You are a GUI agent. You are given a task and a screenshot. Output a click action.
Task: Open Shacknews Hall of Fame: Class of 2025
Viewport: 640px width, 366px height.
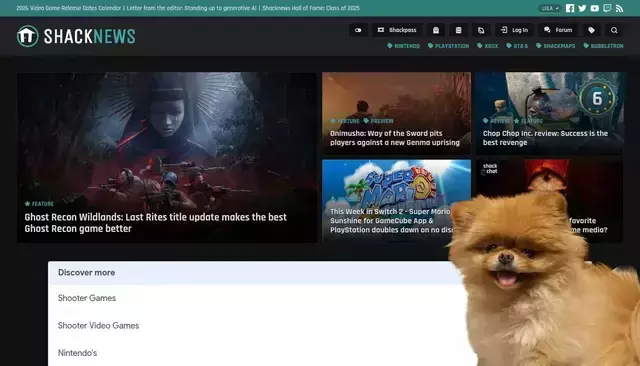point(311,8)
